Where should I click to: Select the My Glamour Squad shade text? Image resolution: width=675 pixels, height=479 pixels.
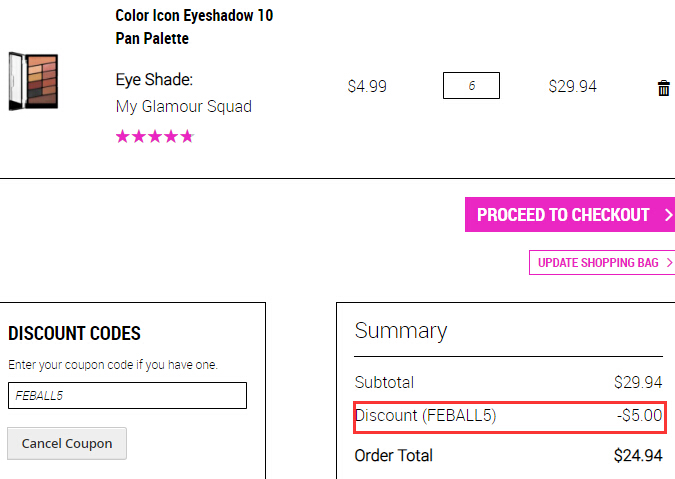click(184, 106)
